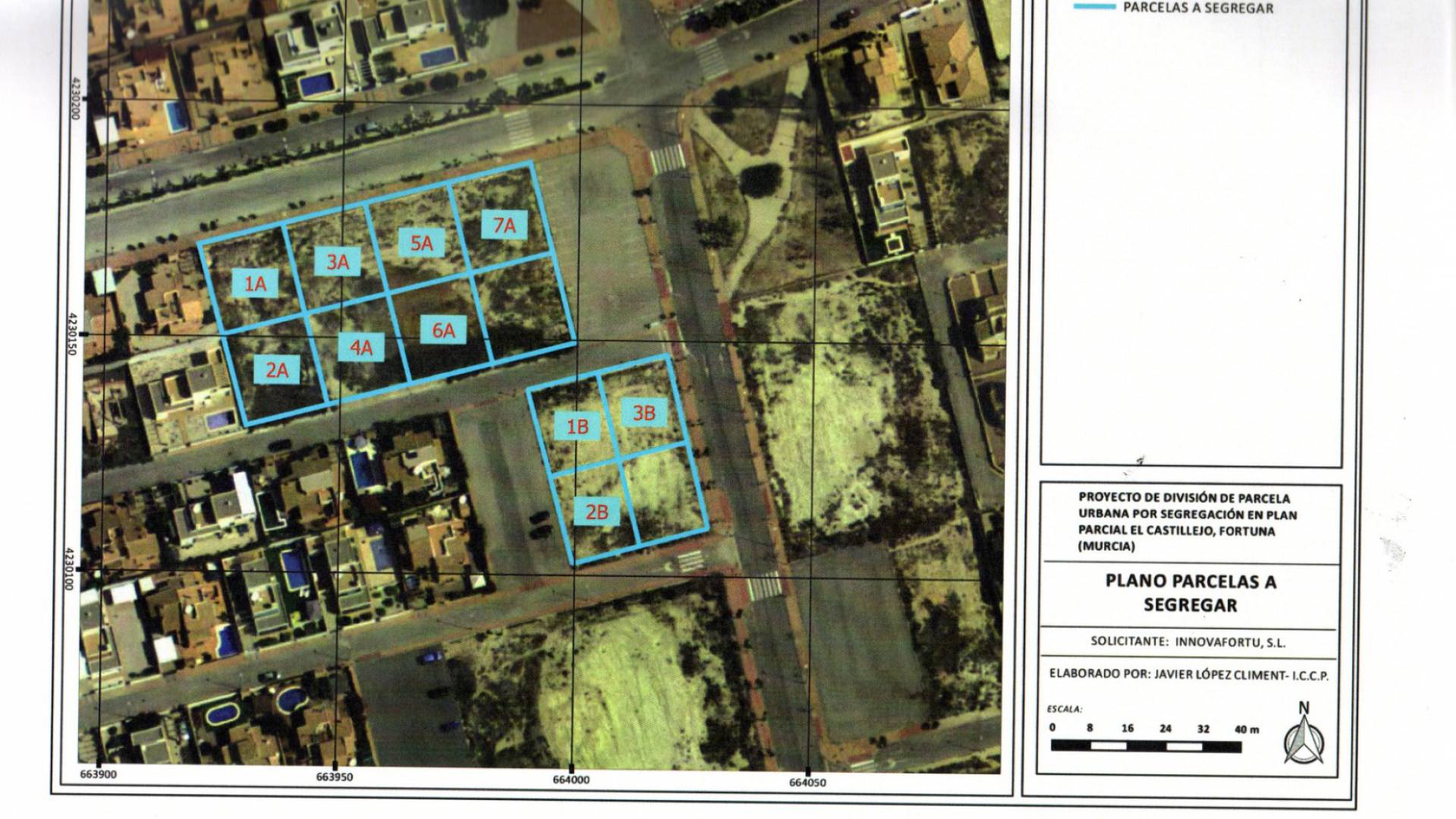Image resolution: width=1456 pixels, height=819 pixels.
Task: Click the 'ESCALA:' label
Action: 1065,710
